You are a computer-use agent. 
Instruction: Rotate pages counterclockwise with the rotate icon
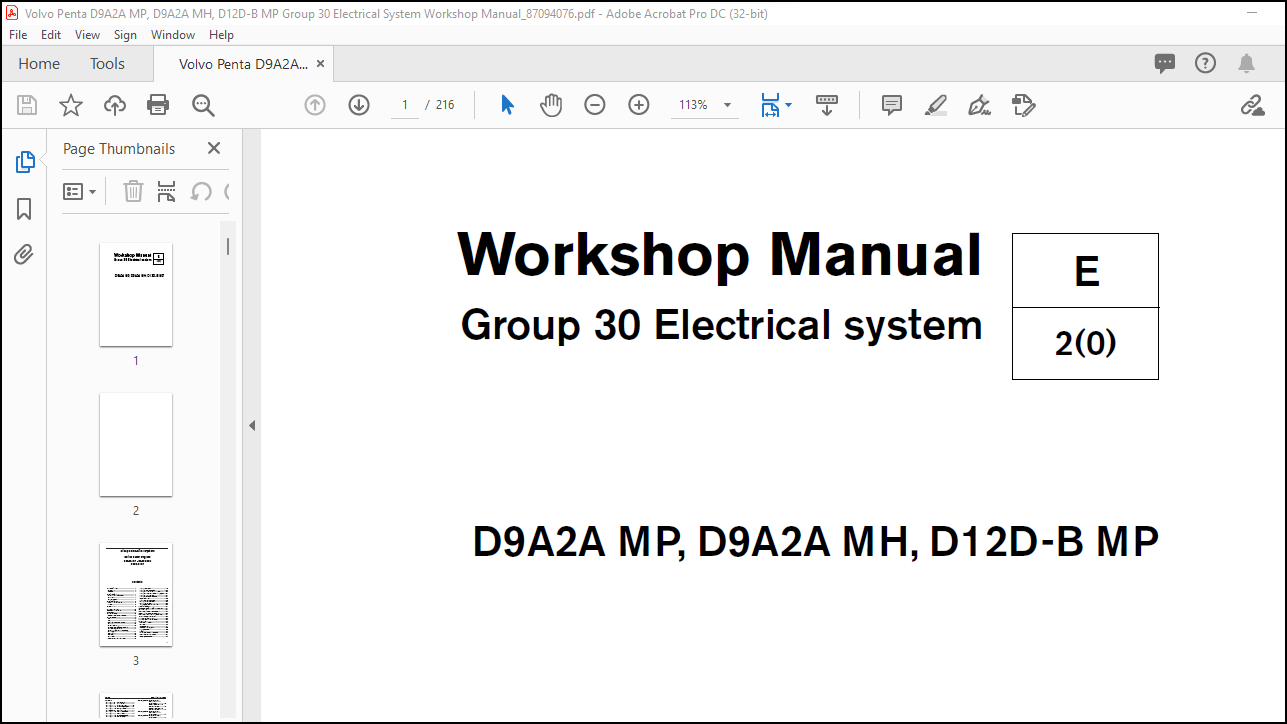201,191
